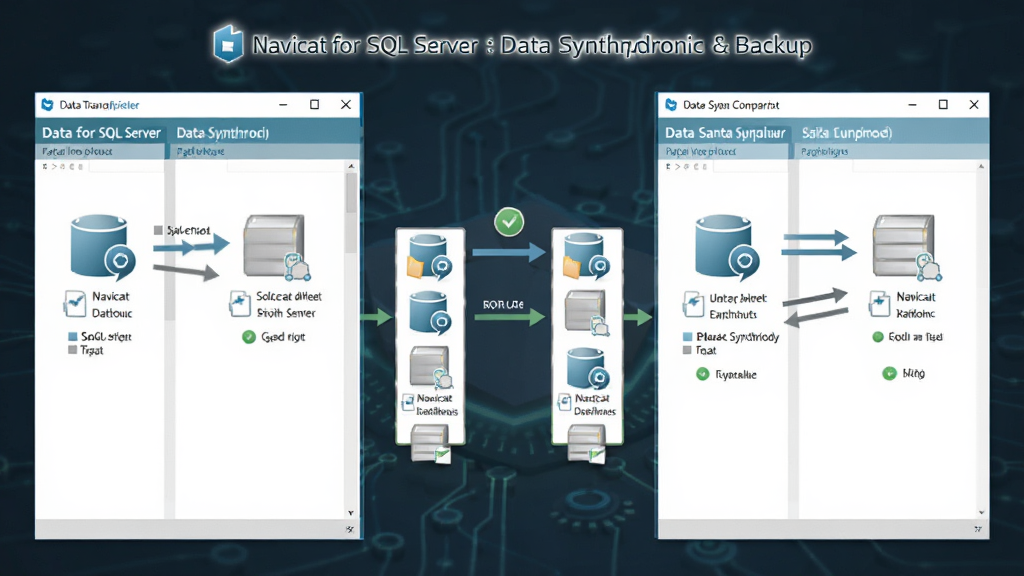Click the document icon beside 'Navicat Datlouic'
Viewport: 1024px width, 576px height.
point(74,304)
